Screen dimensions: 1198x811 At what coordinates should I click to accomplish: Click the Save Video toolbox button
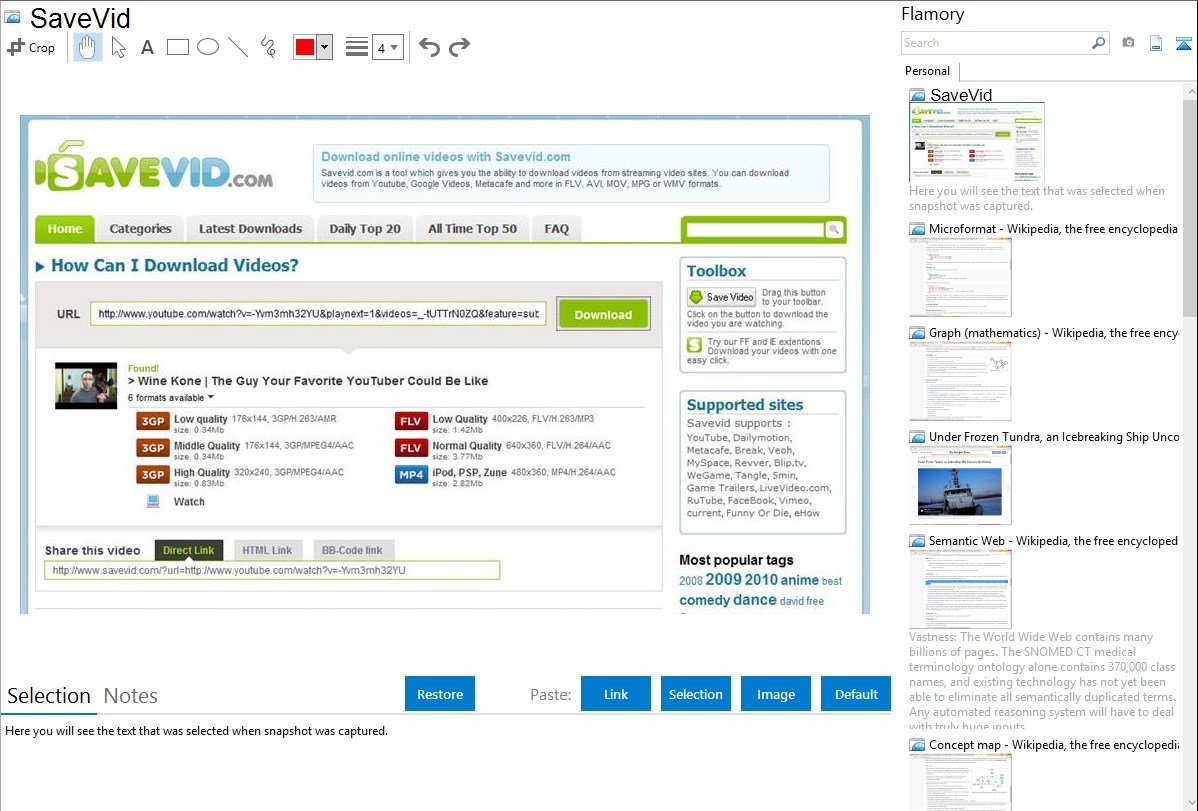click(x=721, y=297)
